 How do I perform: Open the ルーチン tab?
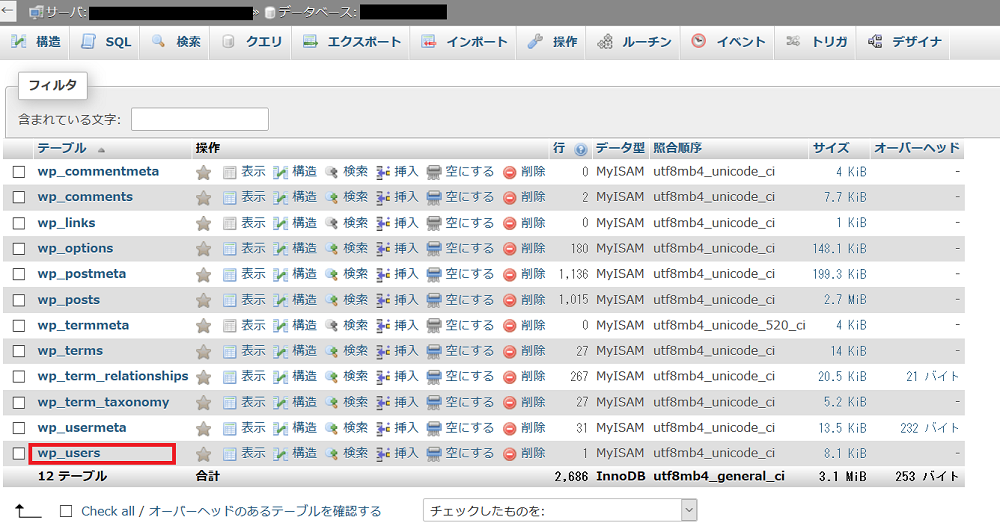pyautogui.click(x=634, y=41)
